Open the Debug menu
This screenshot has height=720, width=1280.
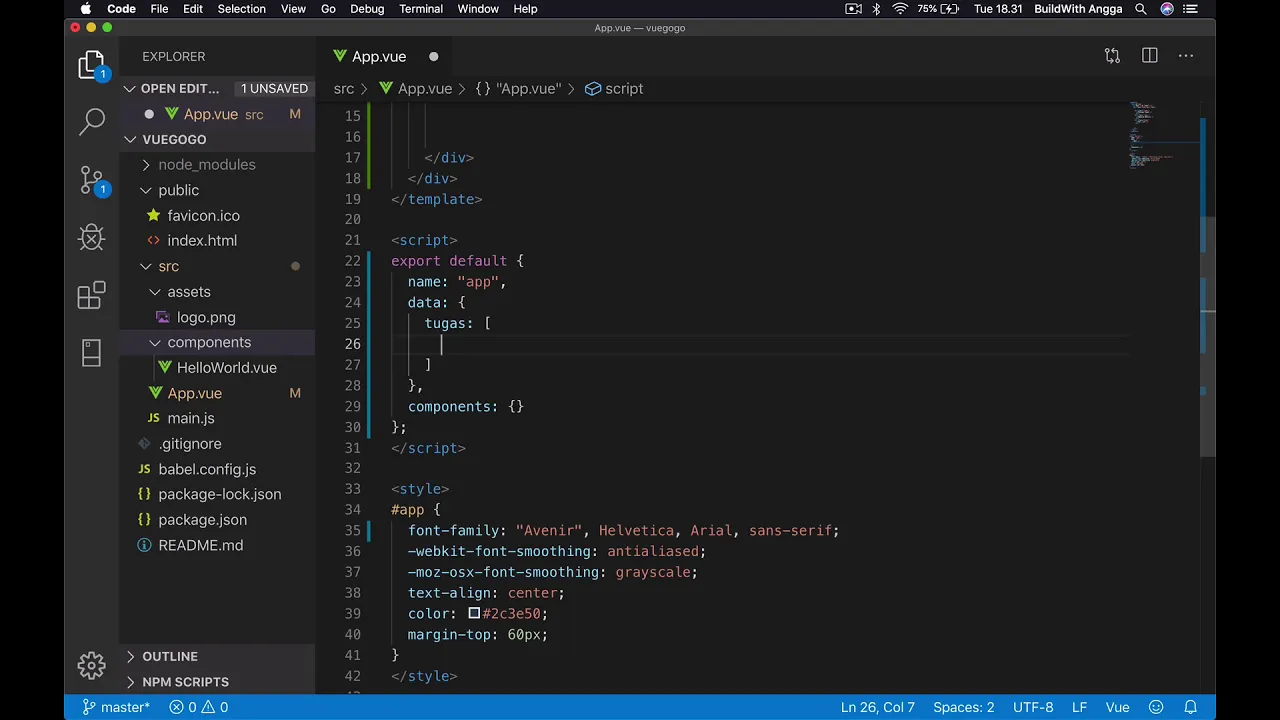(367, 9)
